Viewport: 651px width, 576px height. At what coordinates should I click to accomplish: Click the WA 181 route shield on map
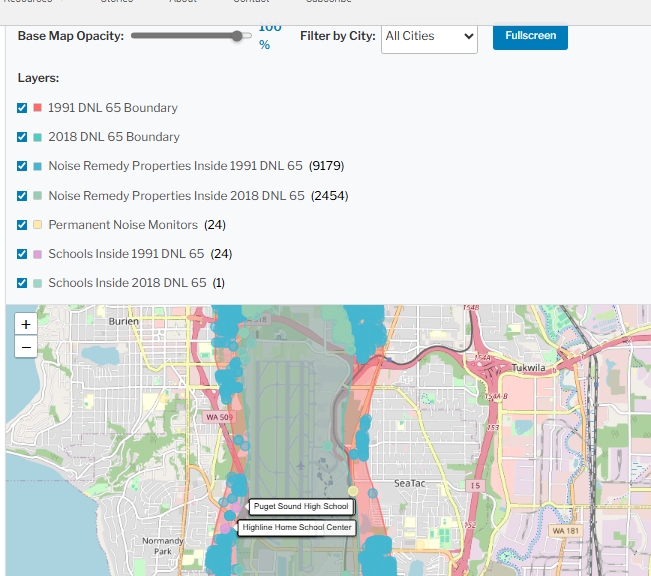pos(565,530)
